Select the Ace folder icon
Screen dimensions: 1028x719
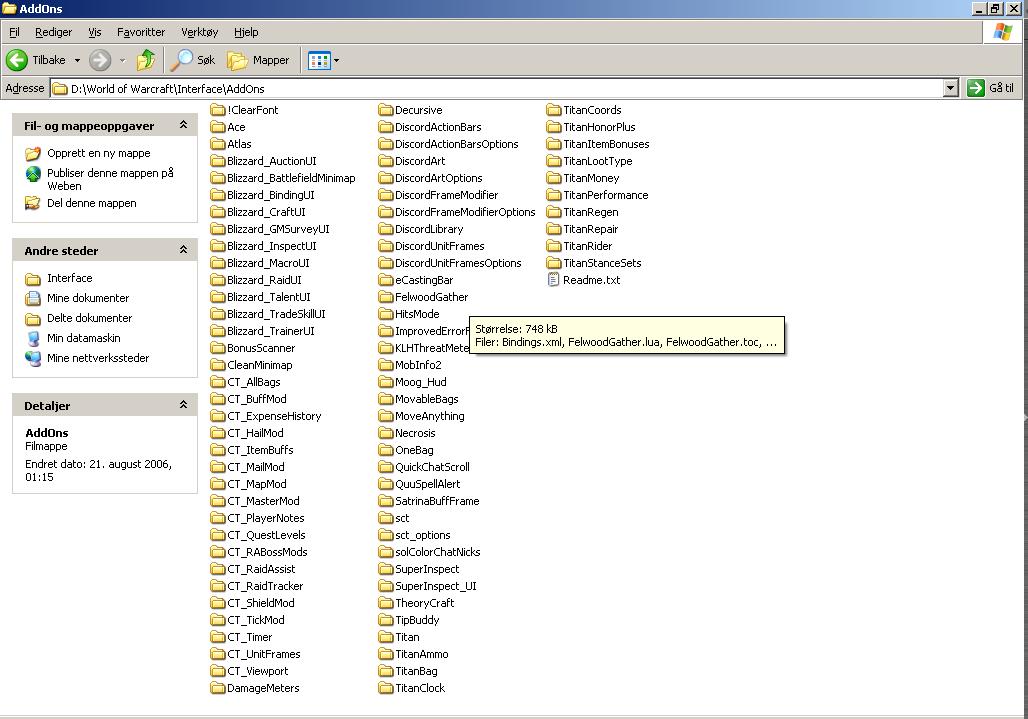[218, 126]
